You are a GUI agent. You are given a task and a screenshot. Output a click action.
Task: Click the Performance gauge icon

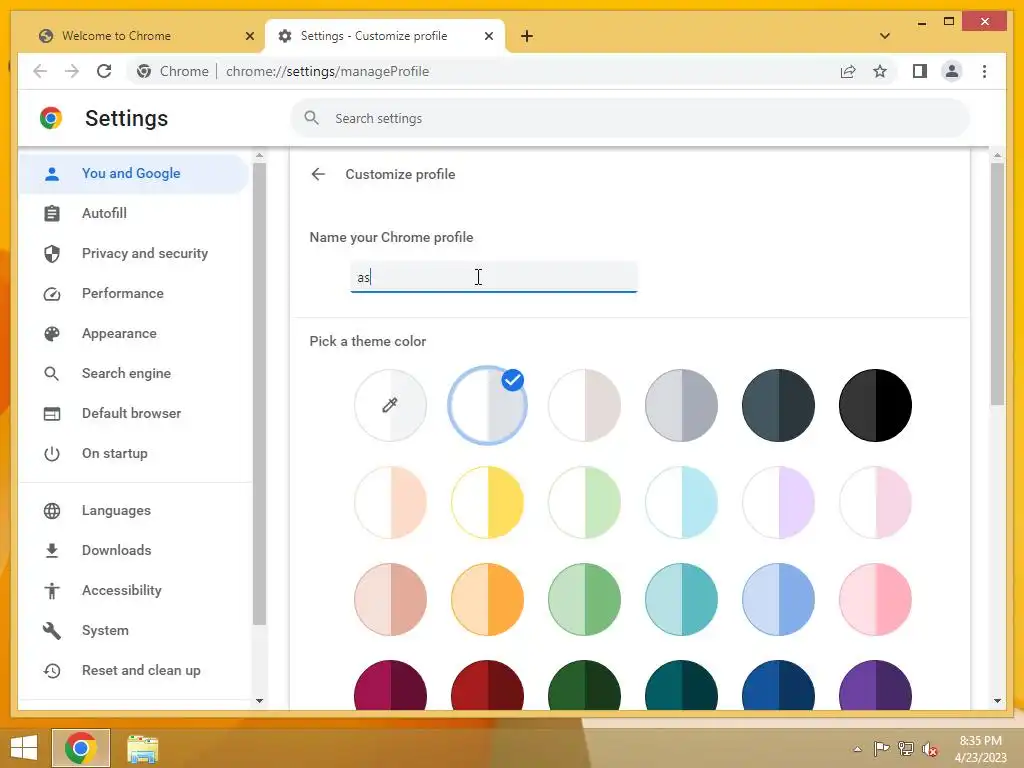[x=52, y=294]
